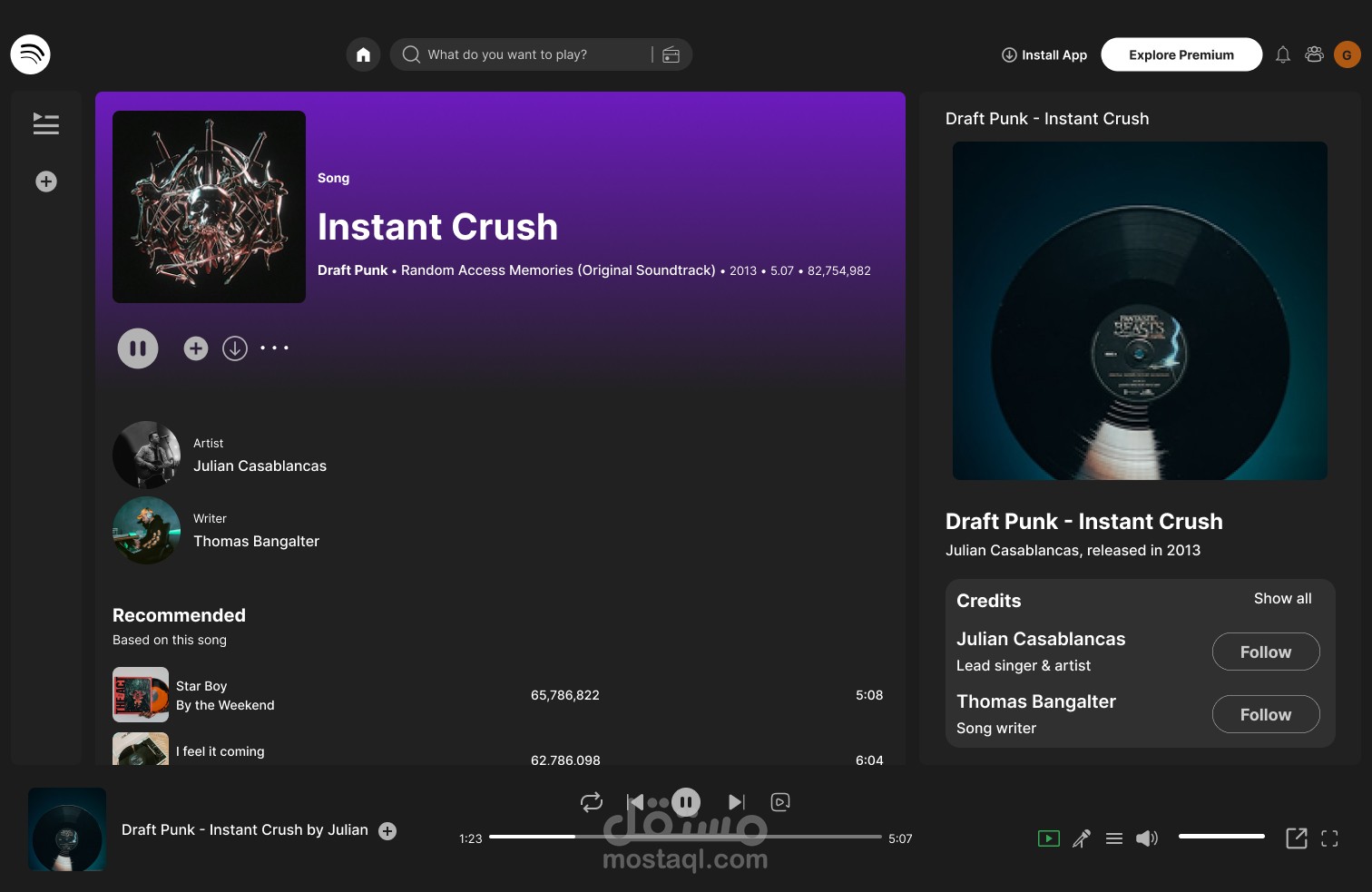
Task: Click the 5:08 duration of Star Boy
Action: point(869,695)
